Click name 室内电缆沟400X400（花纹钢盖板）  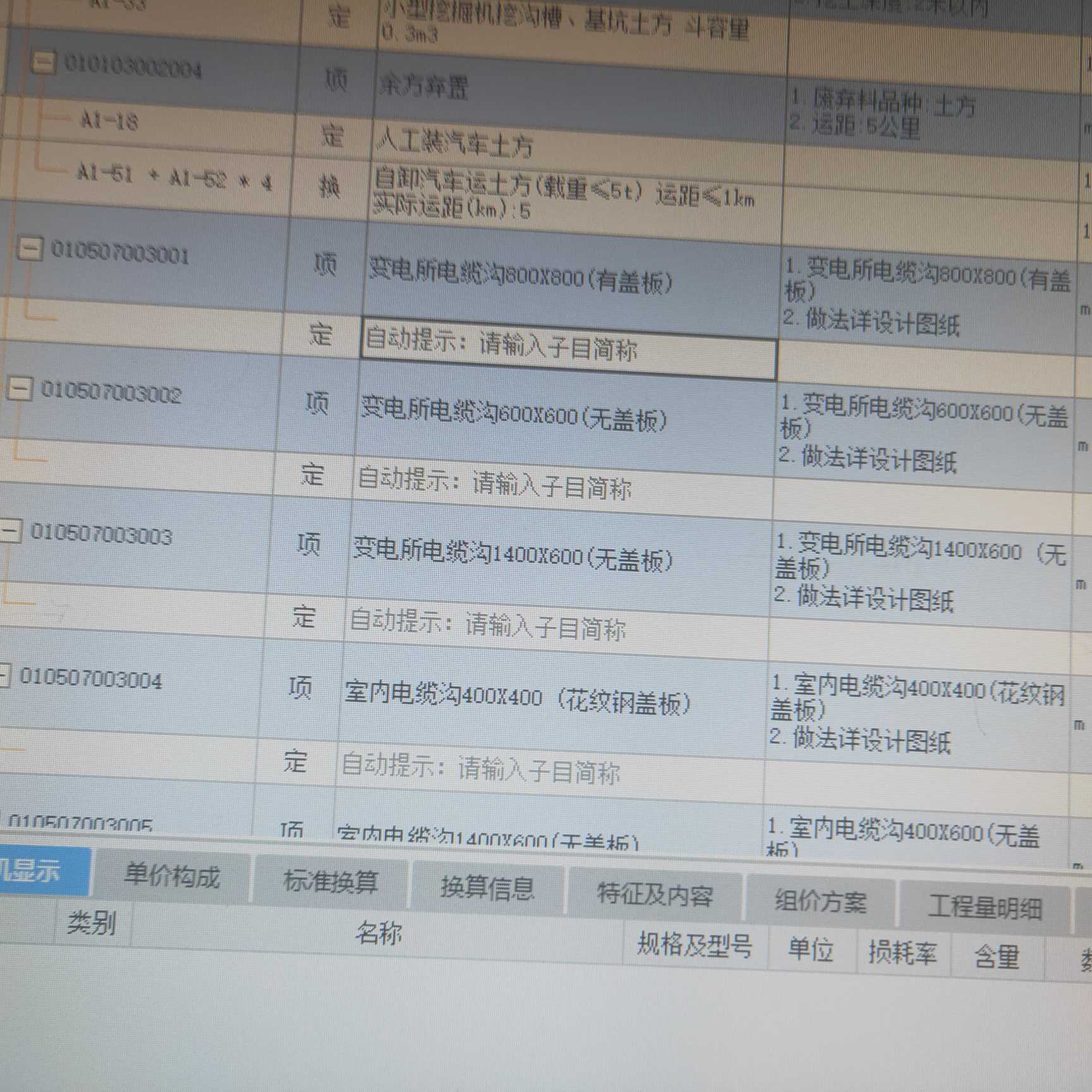tap(518, 699)
